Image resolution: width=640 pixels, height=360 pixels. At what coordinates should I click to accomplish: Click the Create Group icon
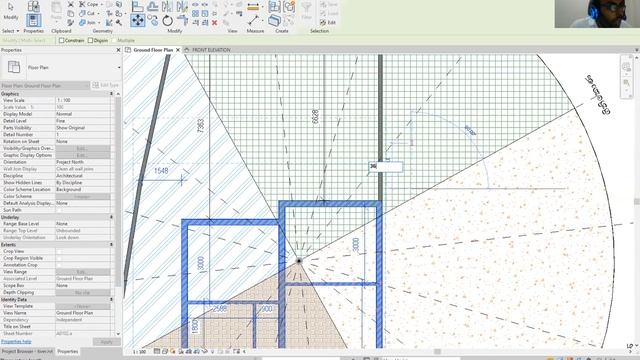point(289,6)
